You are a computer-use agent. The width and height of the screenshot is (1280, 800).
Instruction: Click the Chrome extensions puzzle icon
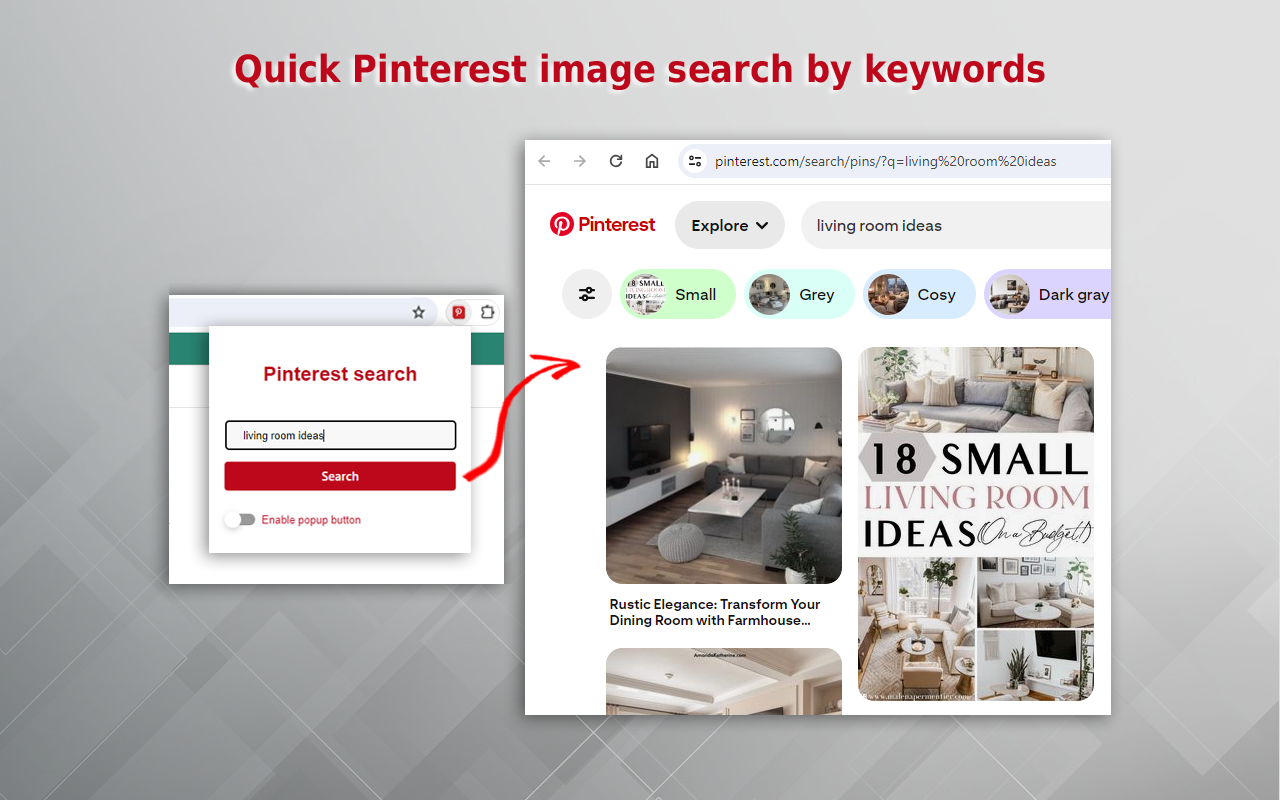coord(487,312)
